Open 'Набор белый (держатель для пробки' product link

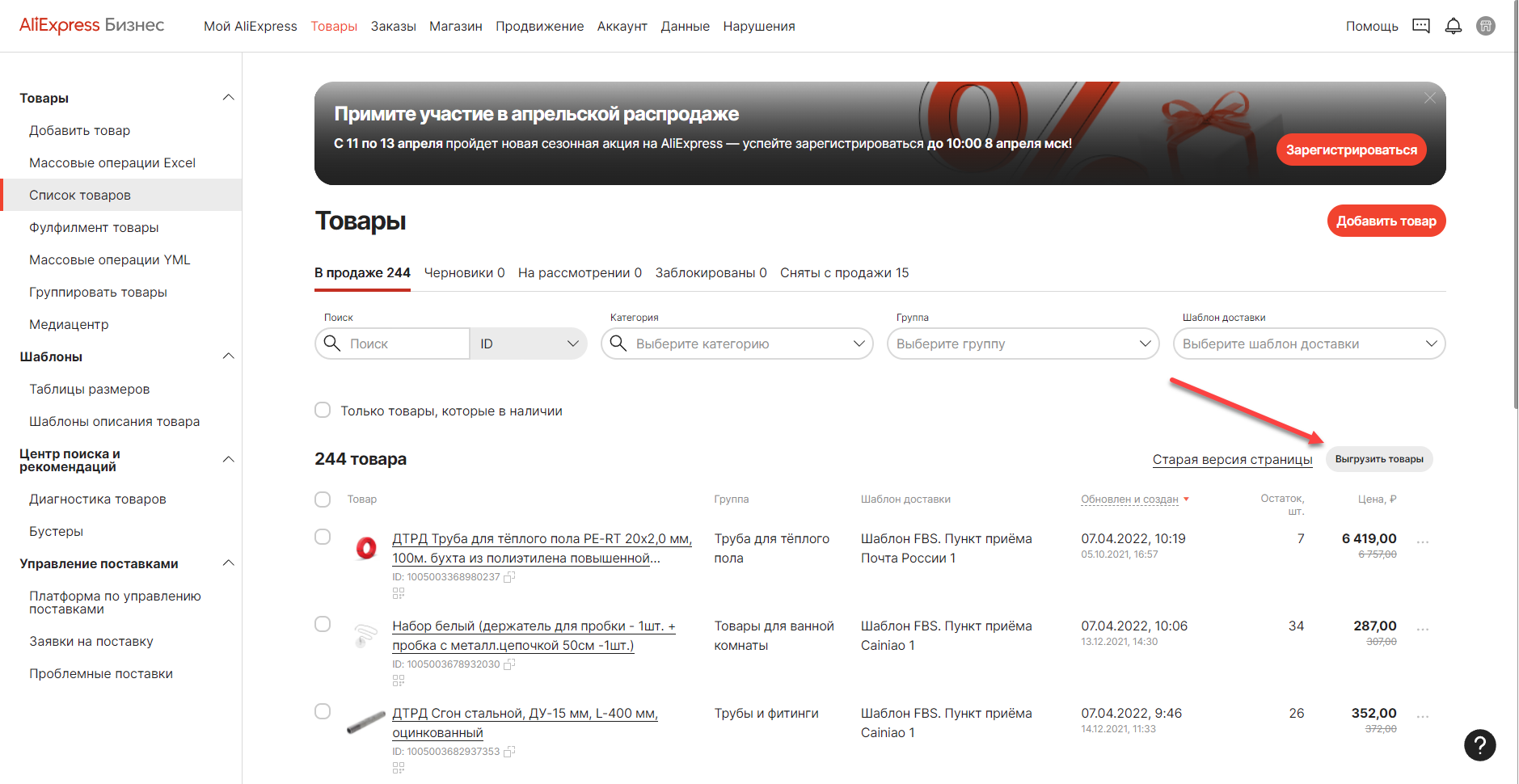pos(534,635)
